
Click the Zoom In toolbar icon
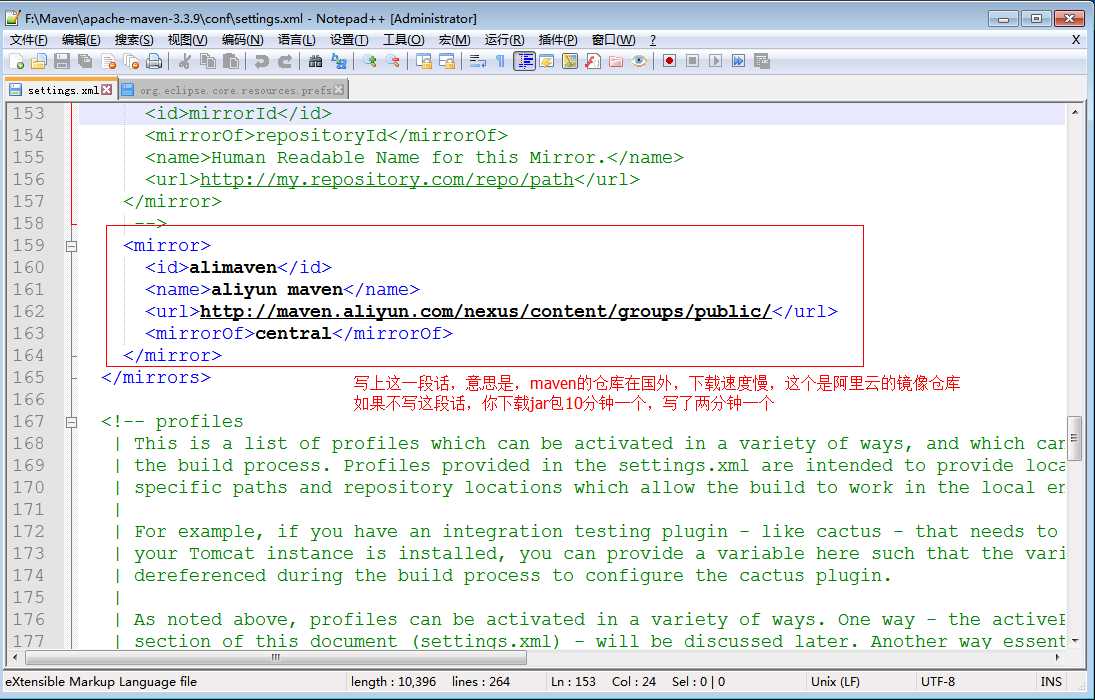369,61
